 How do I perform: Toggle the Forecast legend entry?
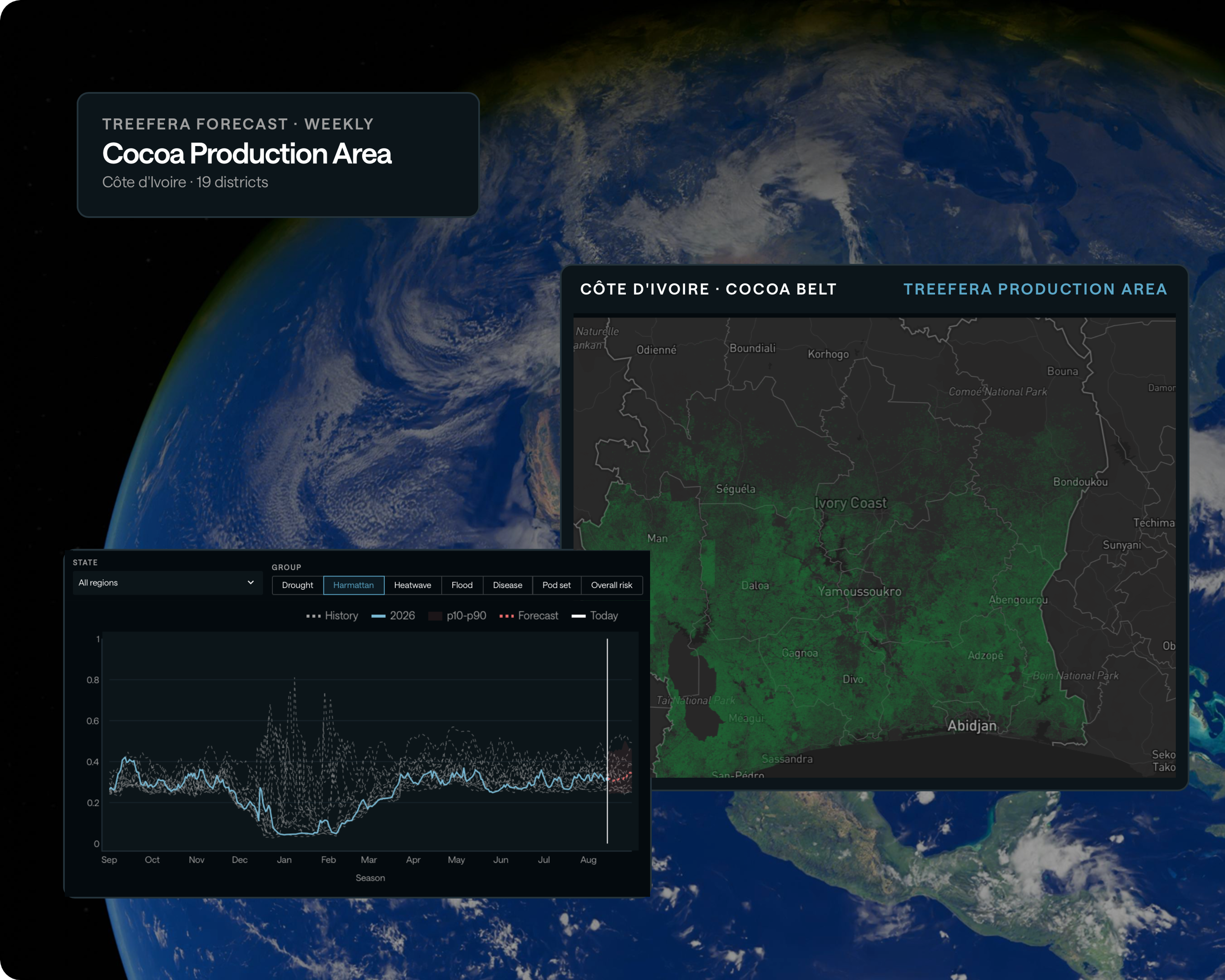(x=528, y=616)
